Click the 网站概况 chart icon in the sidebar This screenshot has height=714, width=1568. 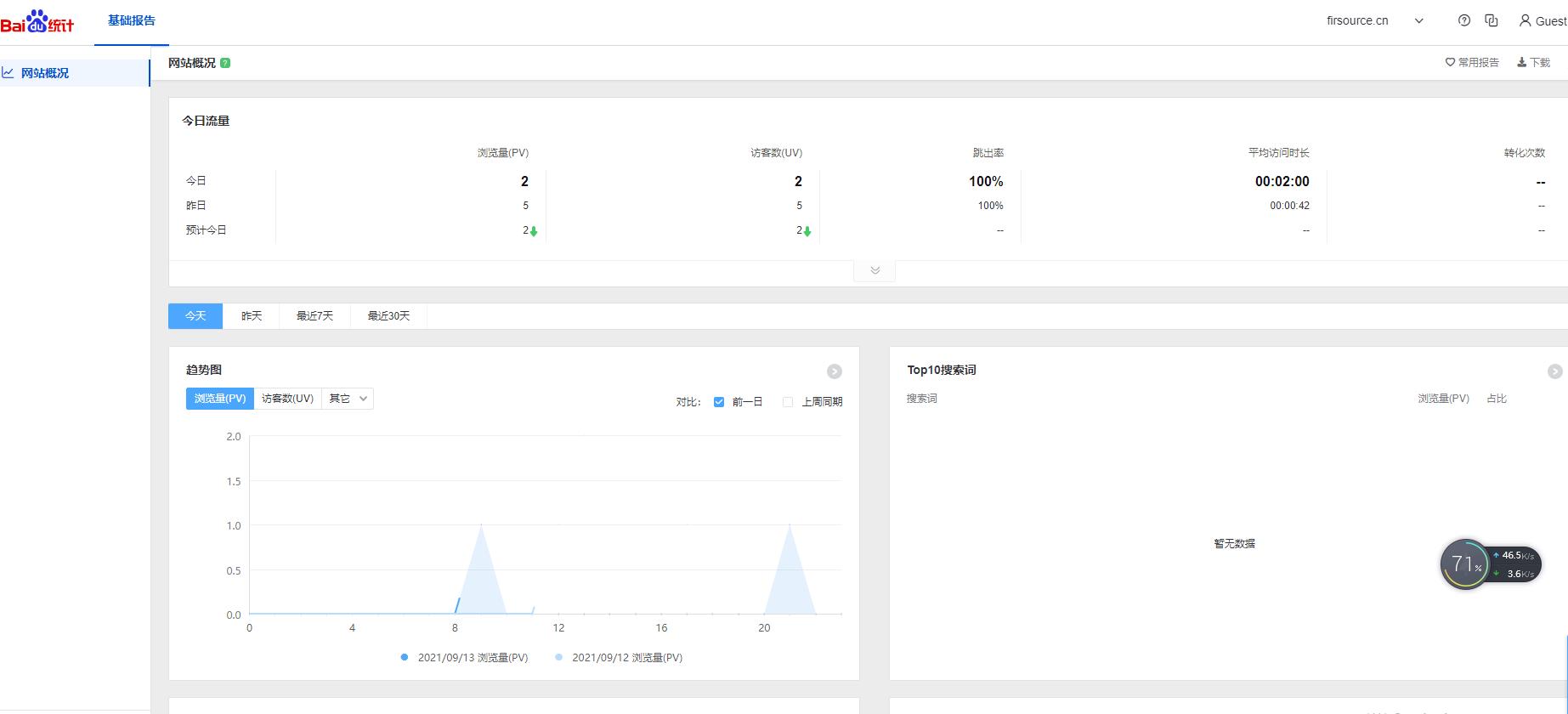(x=8, y=73)
